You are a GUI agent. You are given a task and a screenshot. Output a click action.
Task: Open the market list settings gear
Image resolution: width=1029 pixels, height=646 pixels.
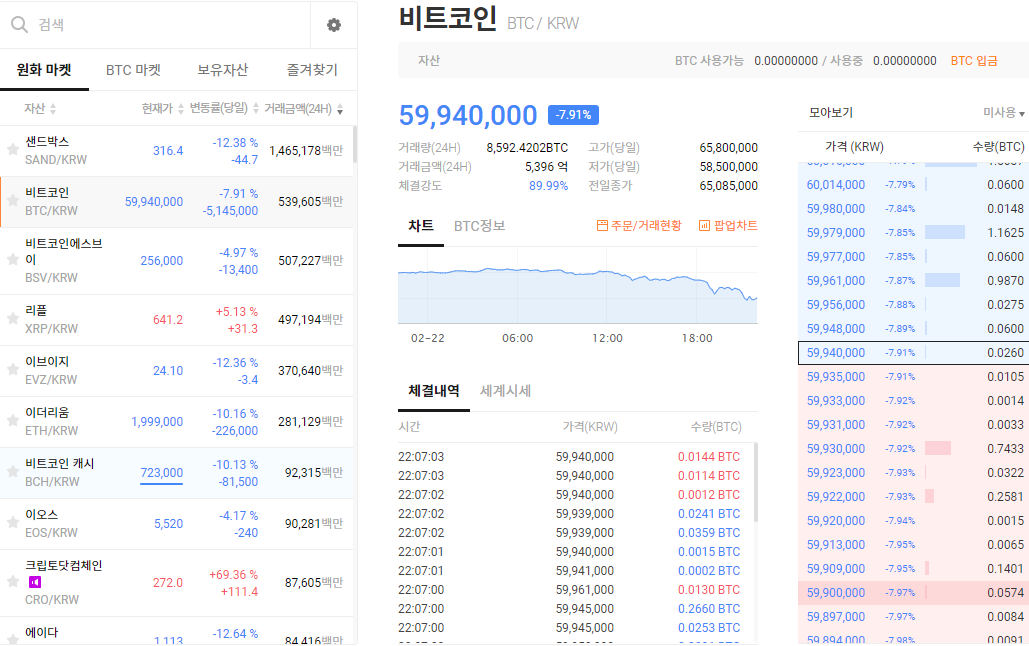point(334,25)
